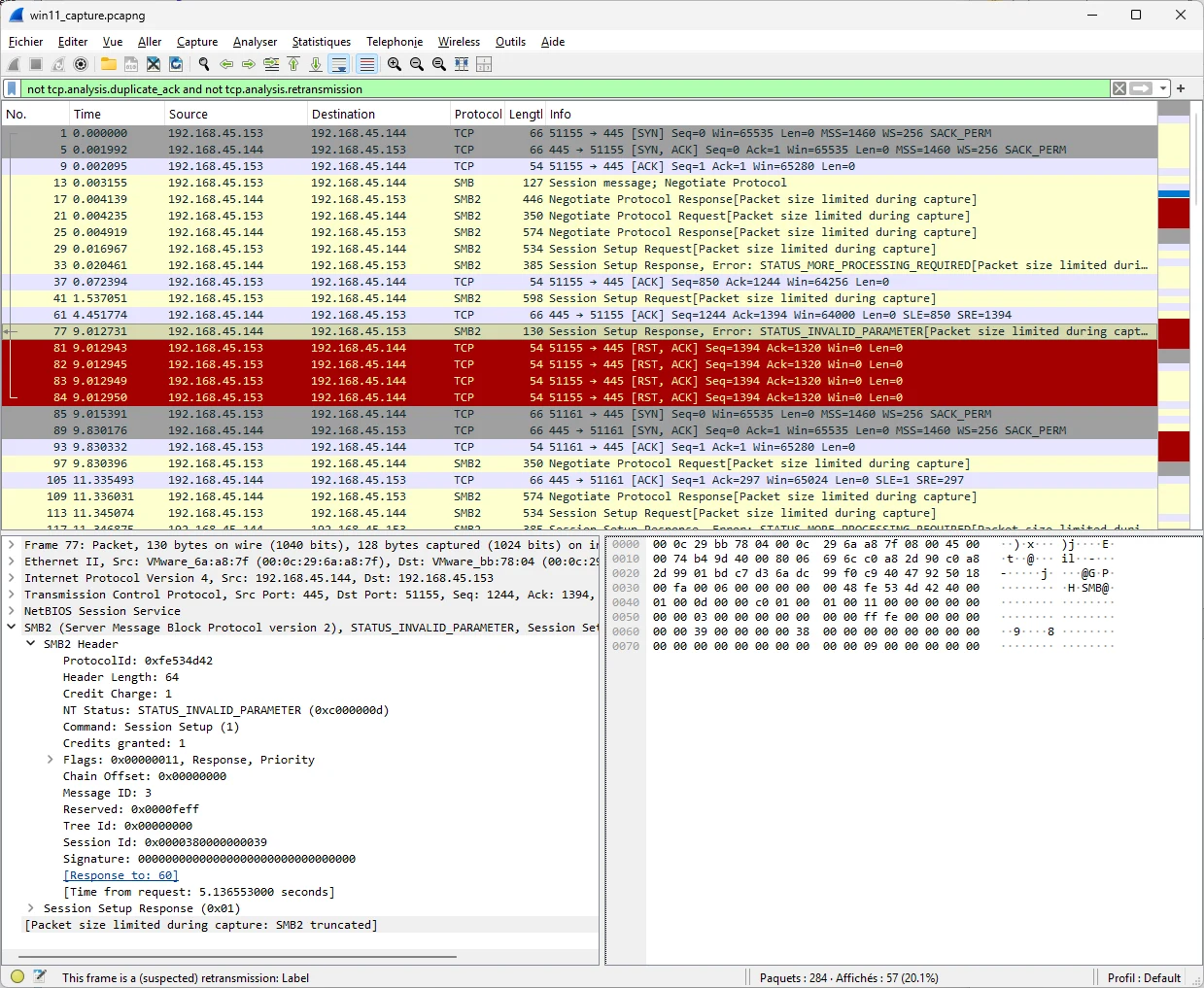Open a capture file with folder icon
This screenshot has width=1204, height=988.
click(109, 64)
